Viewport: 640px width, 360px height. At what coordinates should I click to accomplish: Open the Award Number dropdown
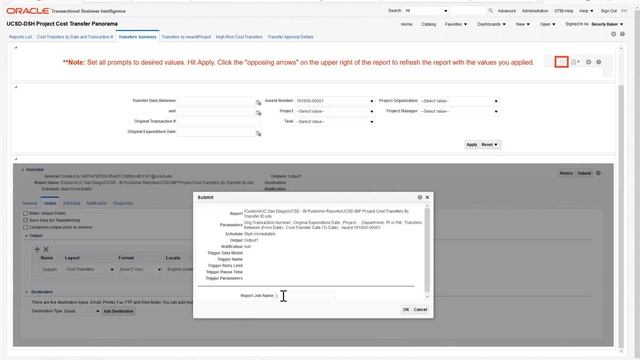click(371, 101)
